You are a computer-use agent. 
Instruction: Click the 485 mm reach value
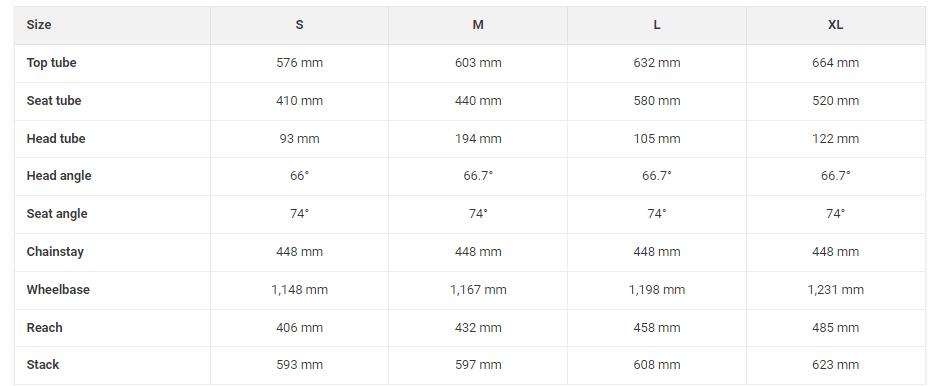(x=835, y=328)
